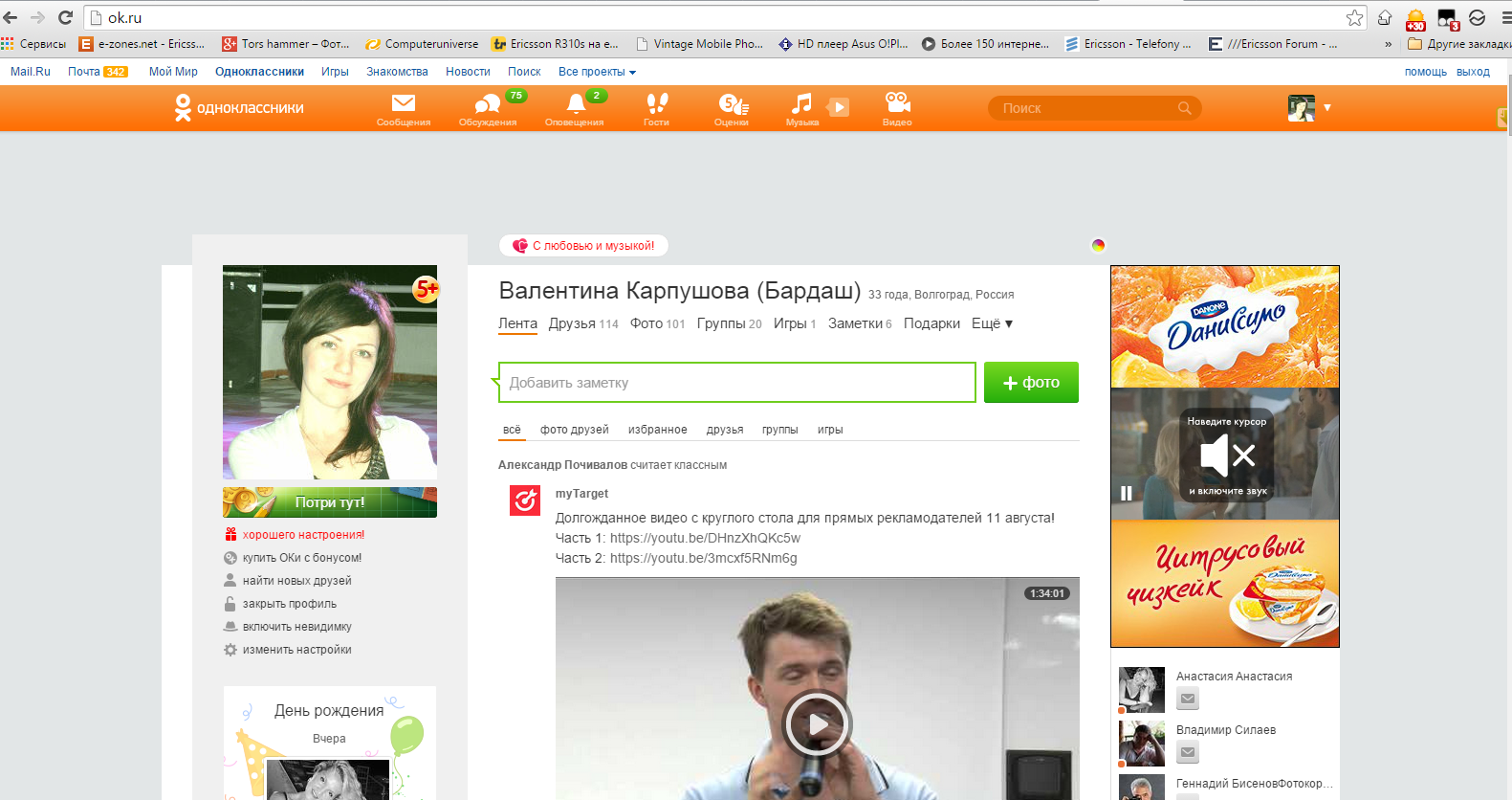
Task: Message Владимир Силаев via envelope icon
Action: [1188, 752]
